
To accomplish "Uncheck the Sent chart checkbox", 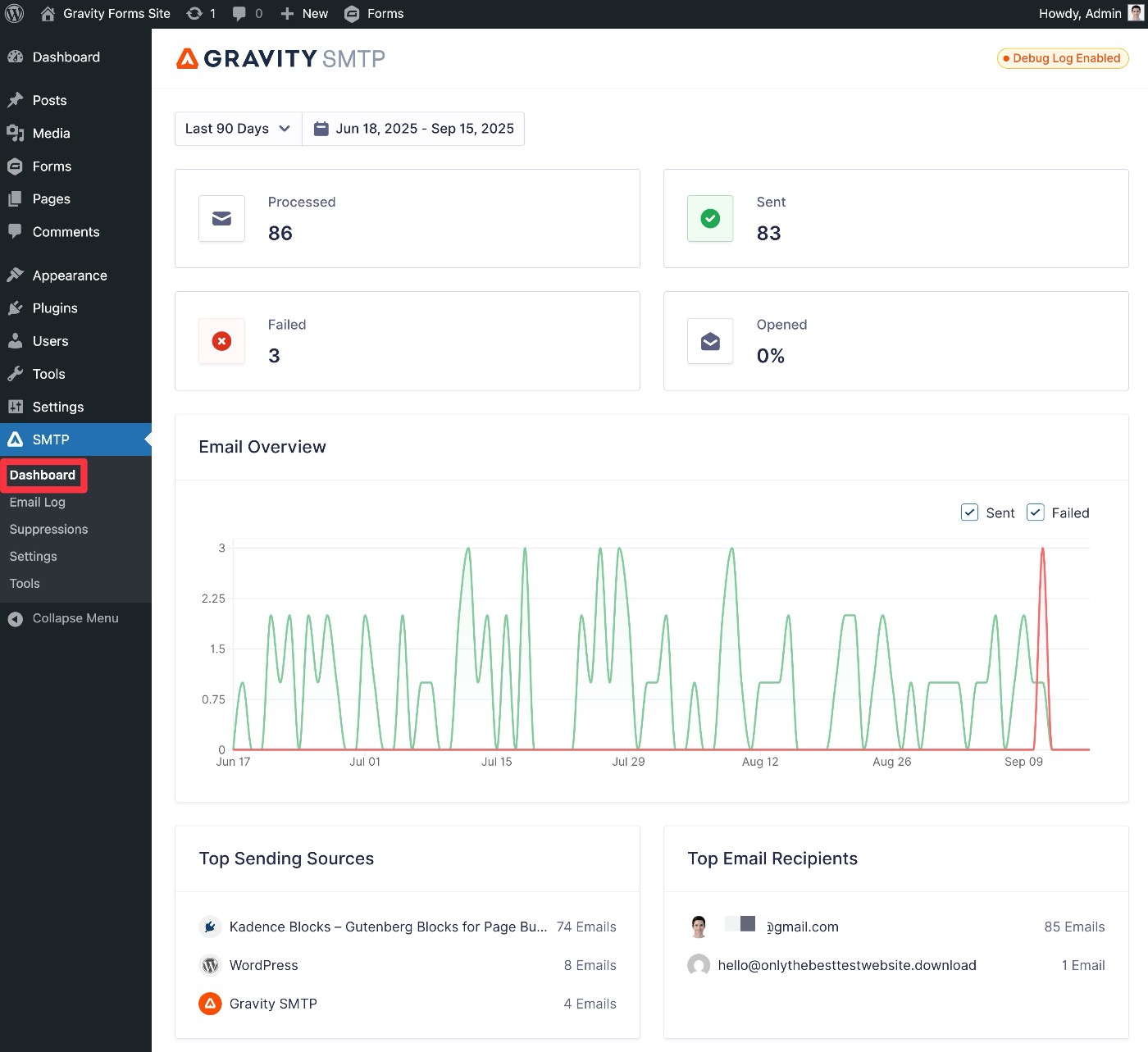I will (969, 512).
